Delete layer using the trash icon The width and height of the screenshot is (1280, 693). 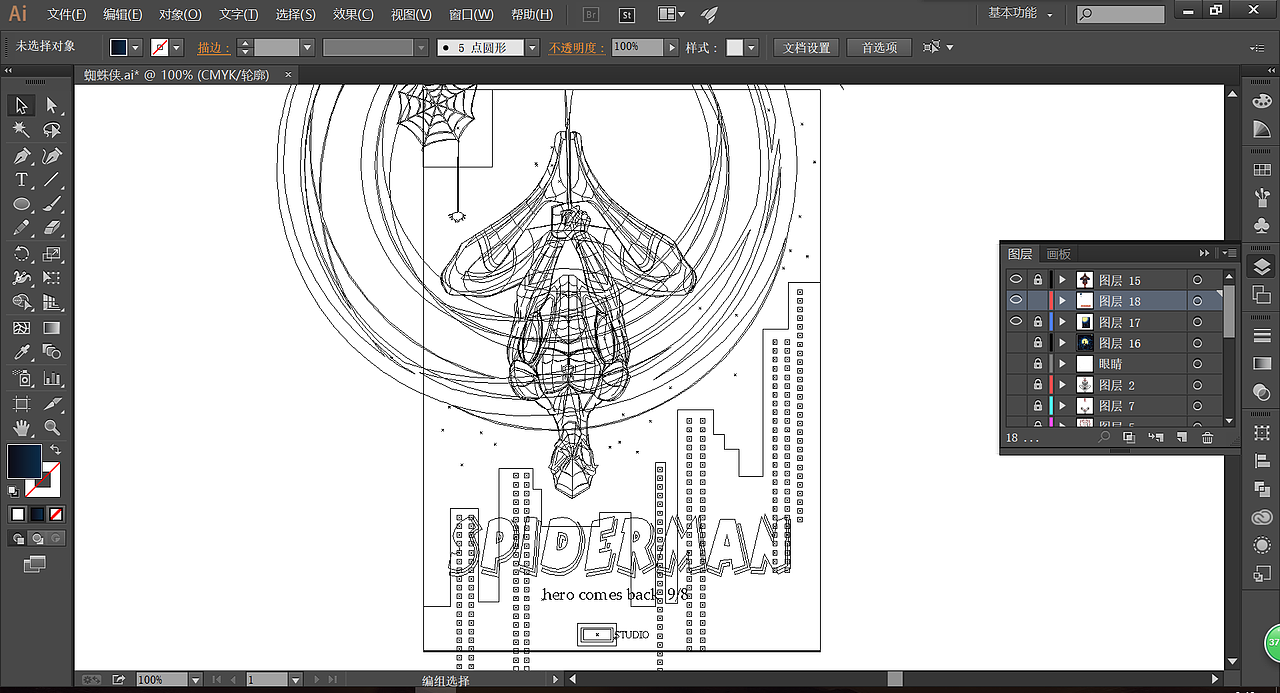[1207, 438]
